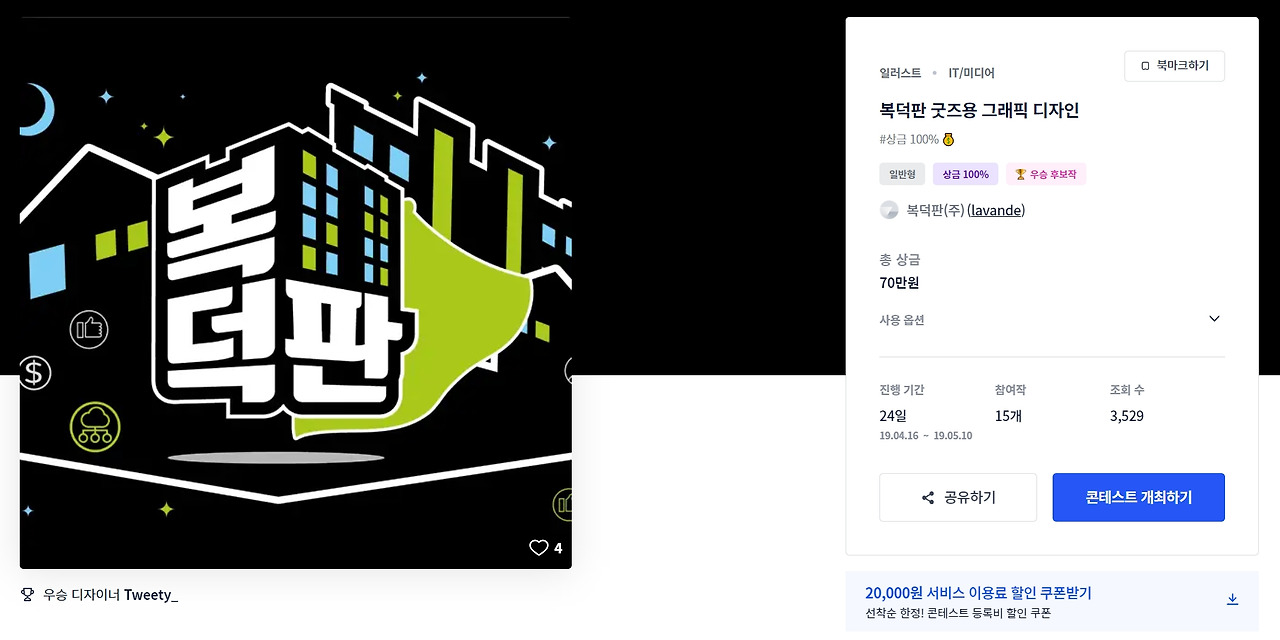
Task: Click the trophy icon next to 우승 디자이너
Action: [x=28, y=594]
